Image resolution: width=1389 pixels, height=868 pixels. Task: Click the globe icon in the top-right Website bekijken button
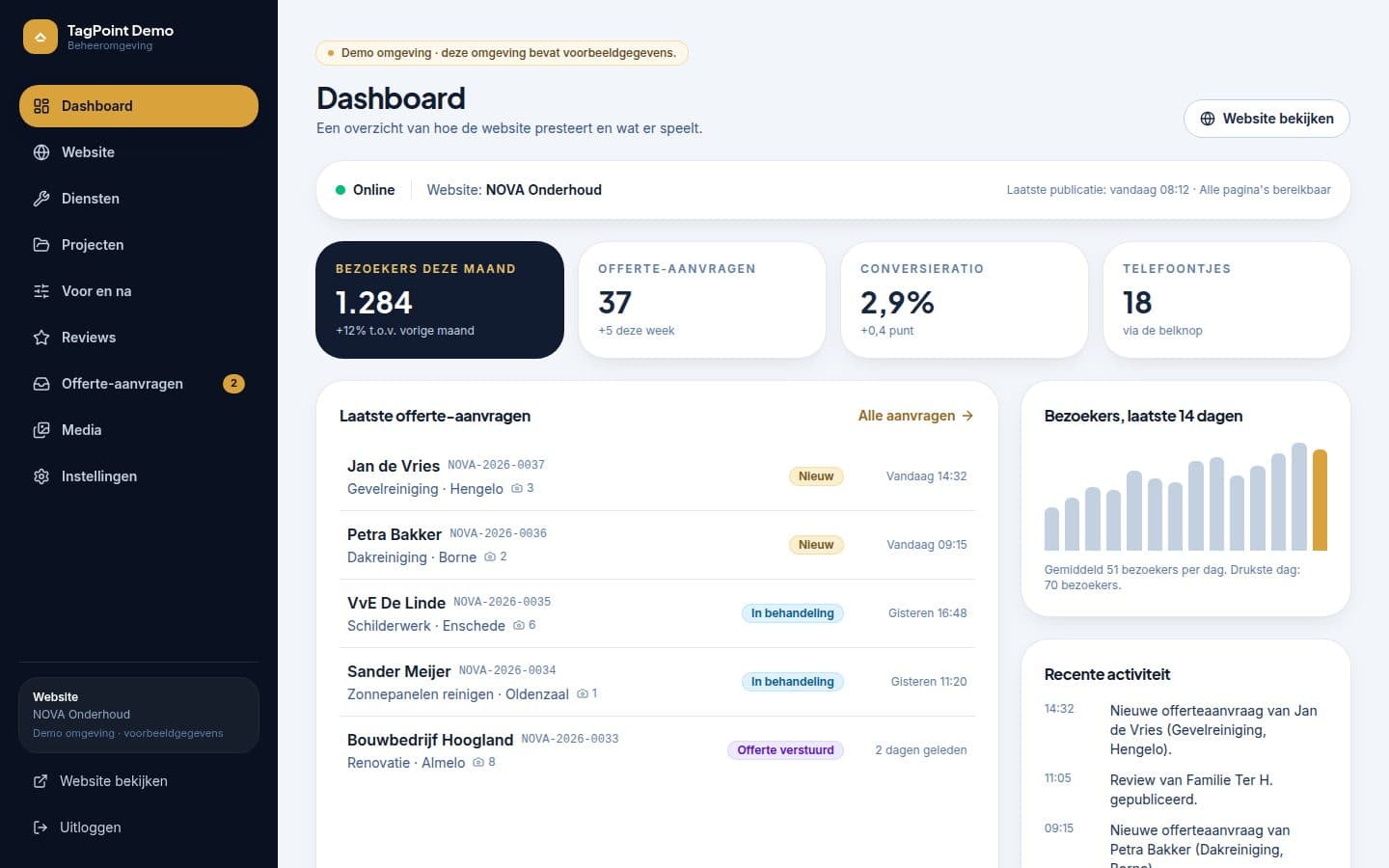(1208, 119)
